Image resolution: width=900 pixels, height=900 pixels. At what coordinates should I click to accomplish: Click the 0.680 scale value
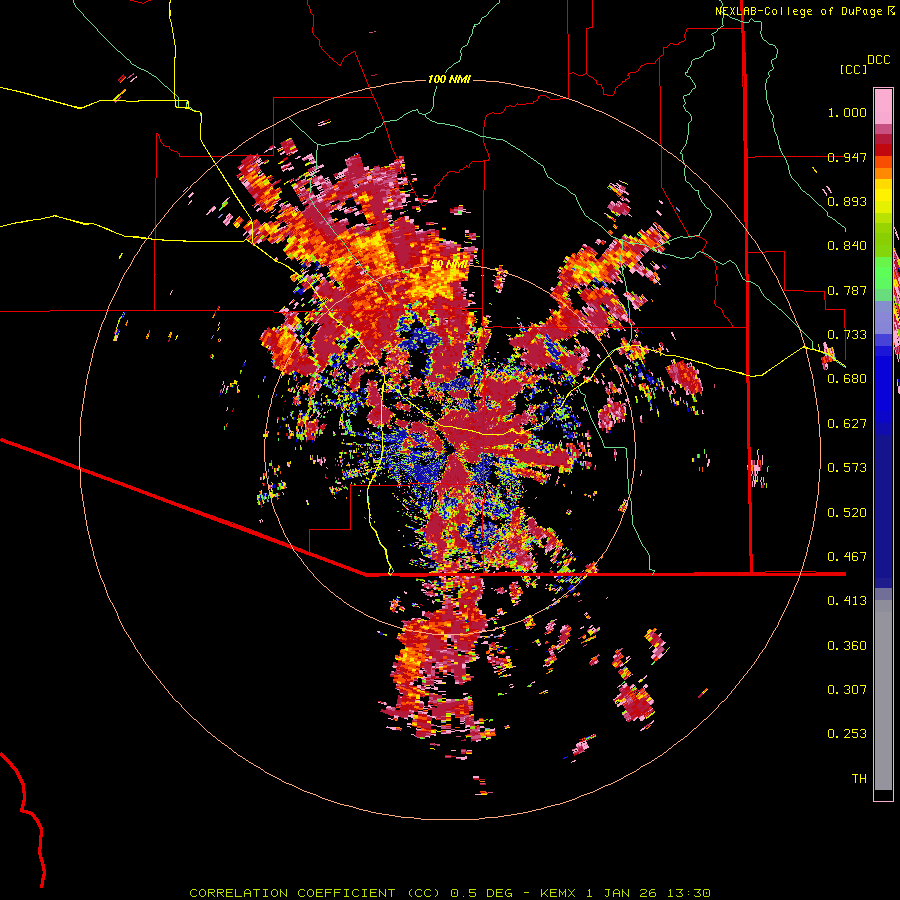click(847, 379)
